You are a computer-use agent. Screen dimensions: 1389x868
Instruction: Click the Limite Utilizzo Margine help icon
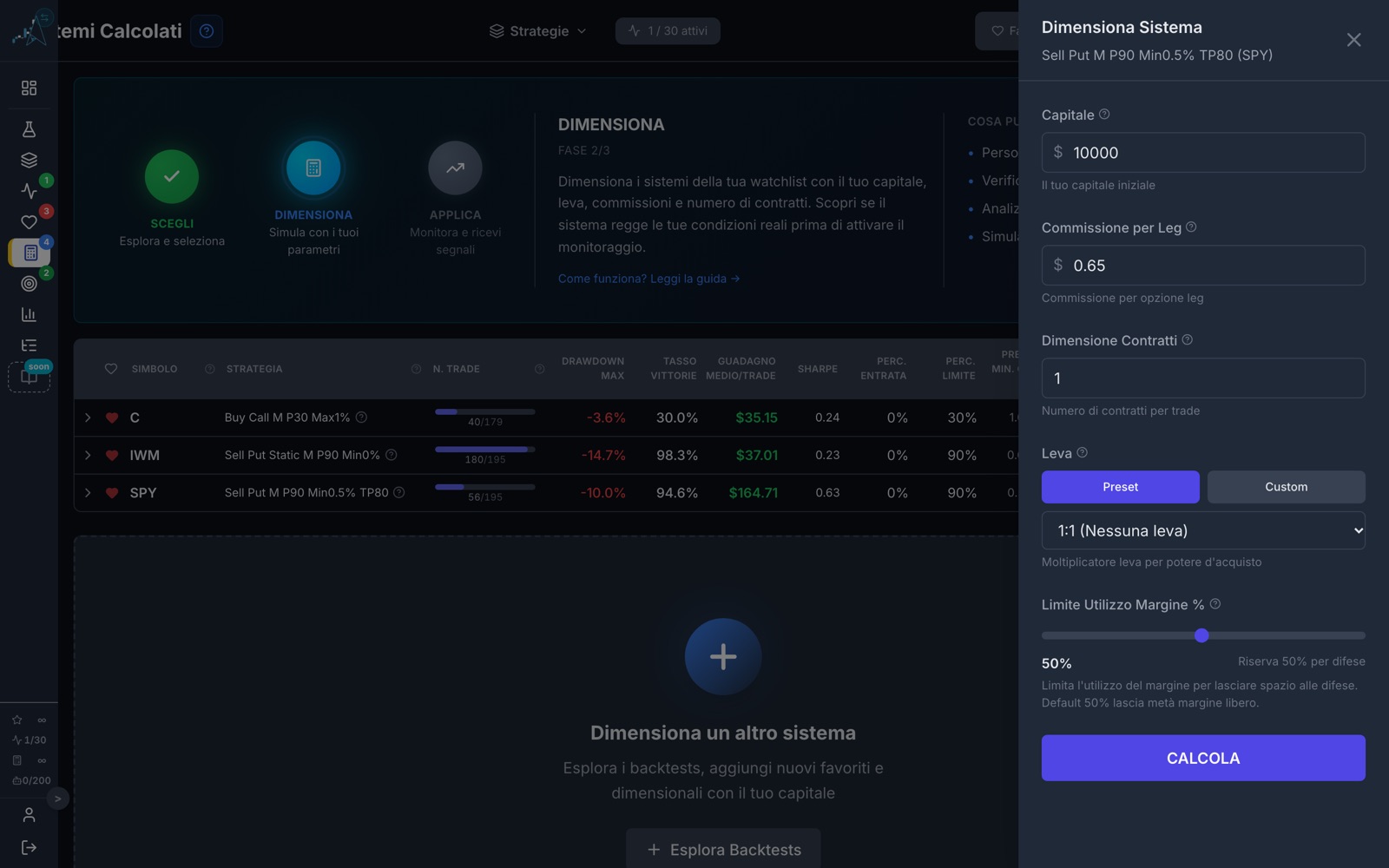1215,604
